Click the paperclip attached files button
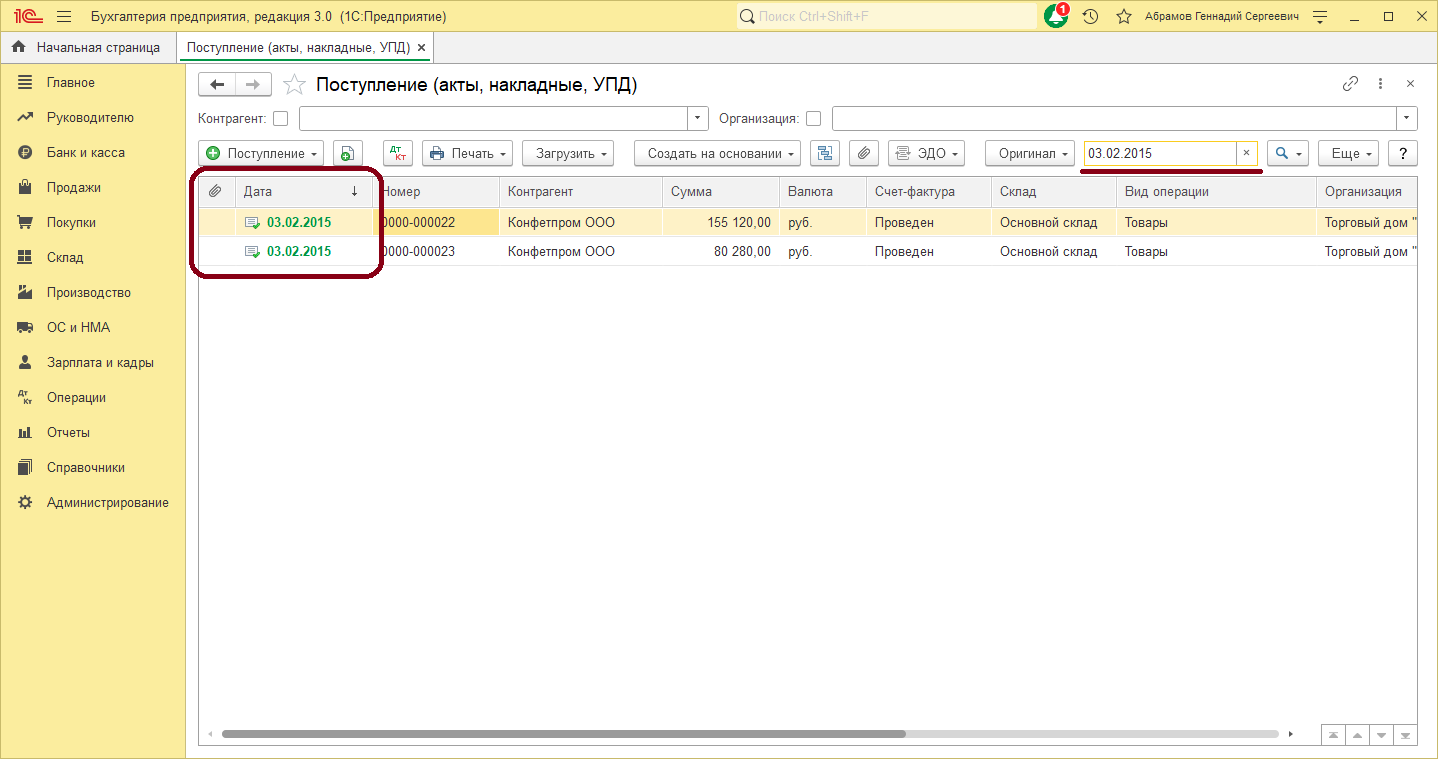Image resolution: width=1438 pixels, height=759 pixels. pyautogui.click(x=864, y=153)
